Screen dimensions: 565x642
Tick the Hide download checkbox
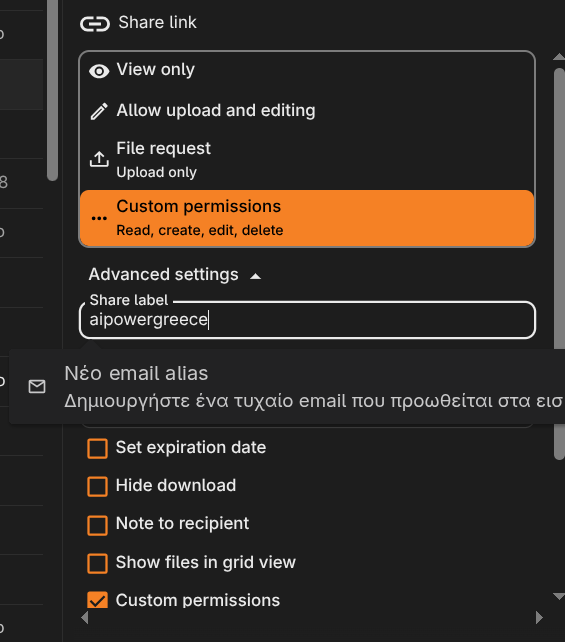97,486
